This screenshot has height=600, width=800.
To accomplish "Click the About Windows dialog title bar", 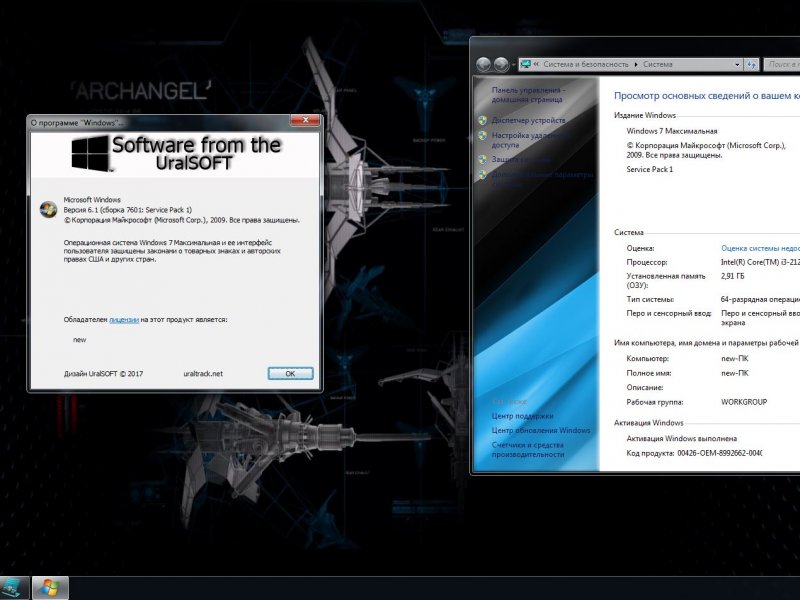I will [158, 122].
